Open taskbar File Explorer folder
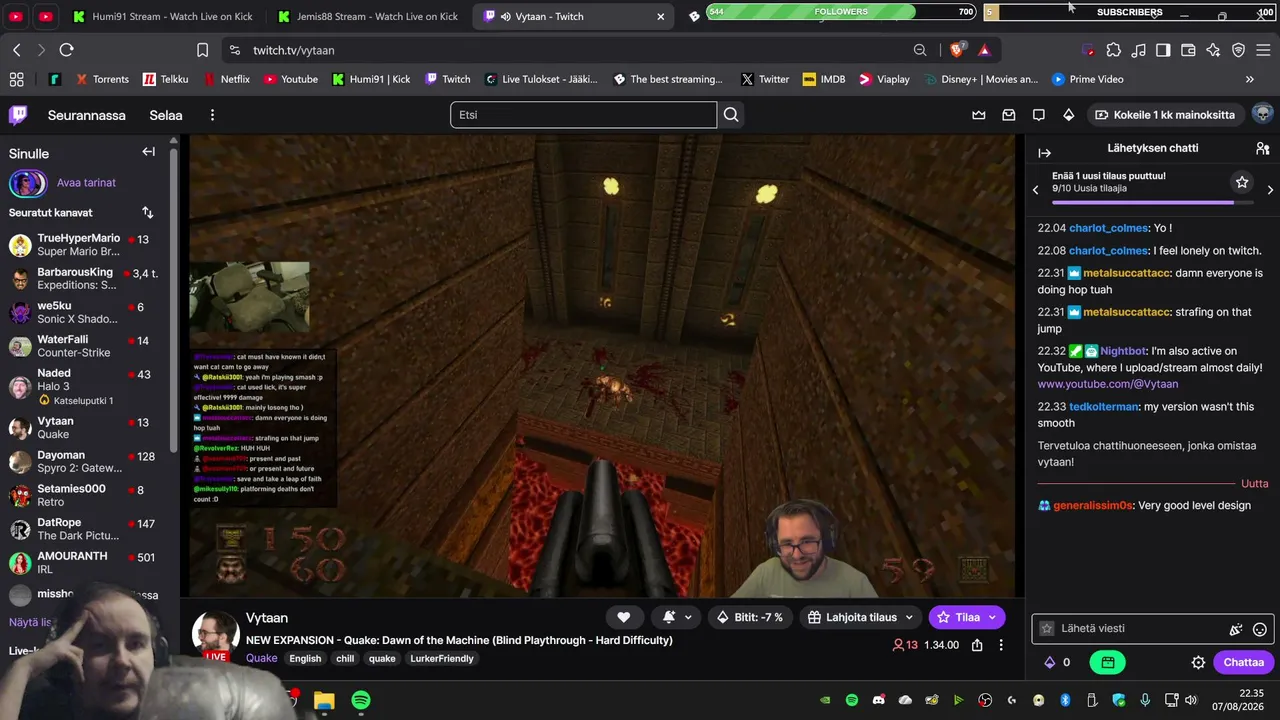1280x720 pixels. 324,700
